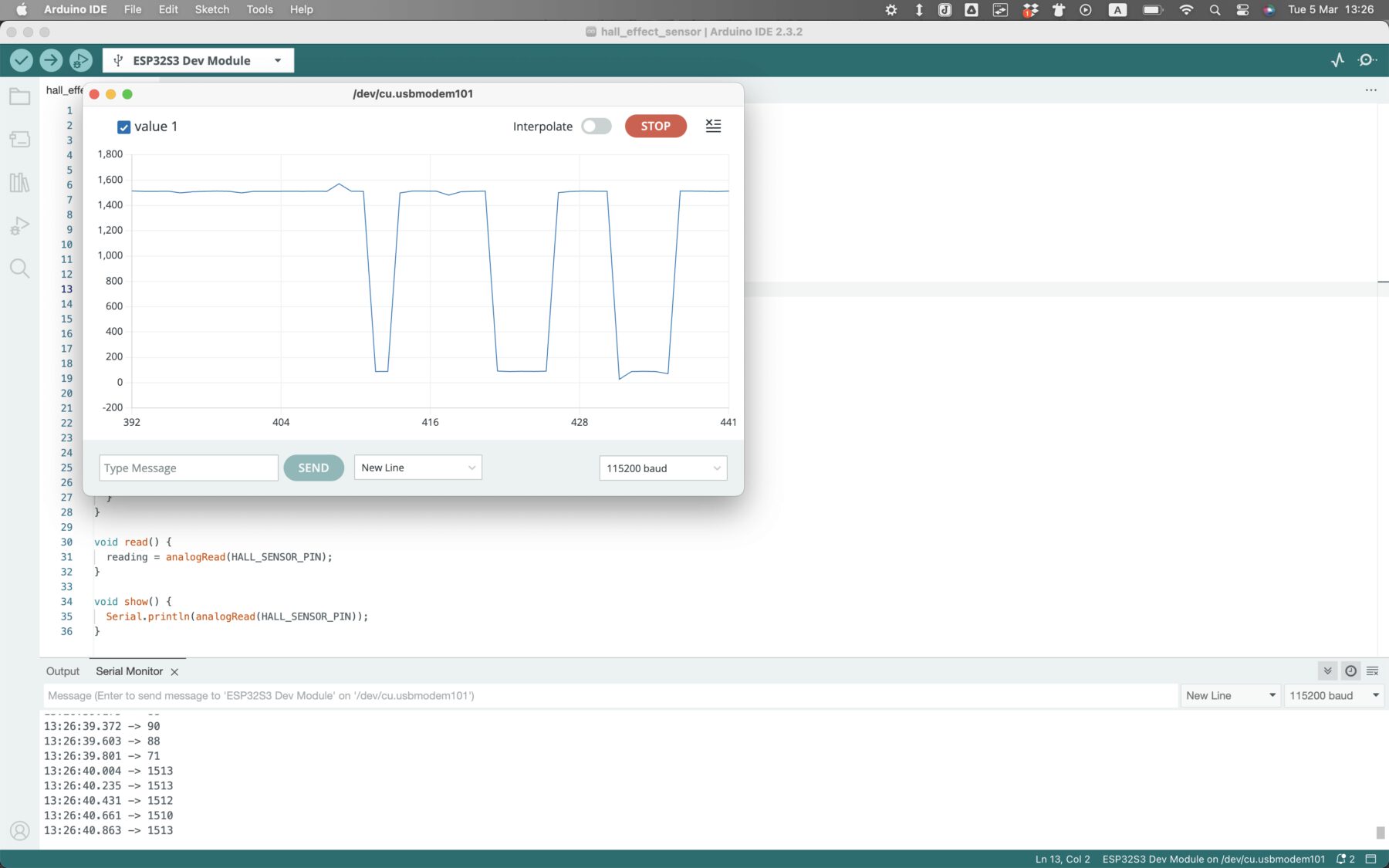
Task: Open Boards Manager in sidebar
Action: click(x=19, y=139)
